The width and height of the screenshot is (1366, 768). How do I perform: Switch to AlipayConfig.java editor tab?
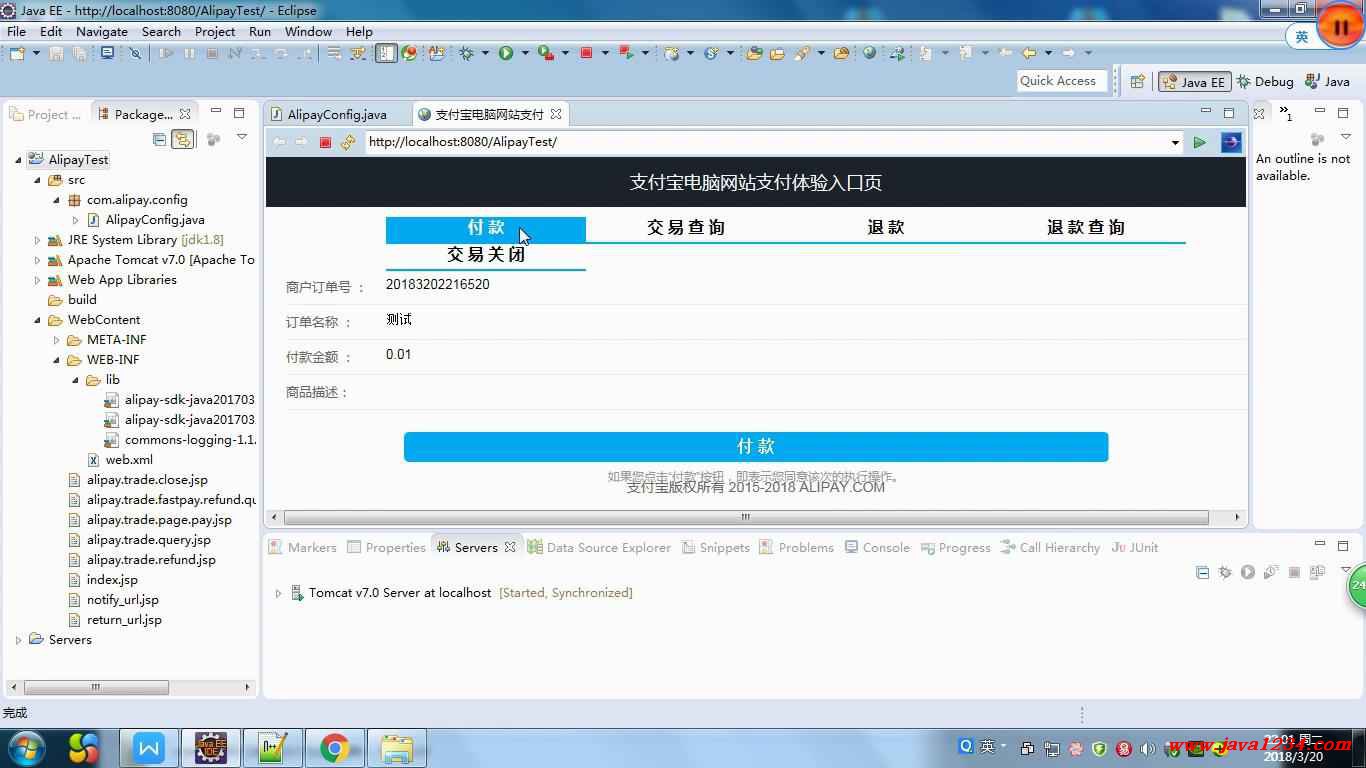click(336, 114)
